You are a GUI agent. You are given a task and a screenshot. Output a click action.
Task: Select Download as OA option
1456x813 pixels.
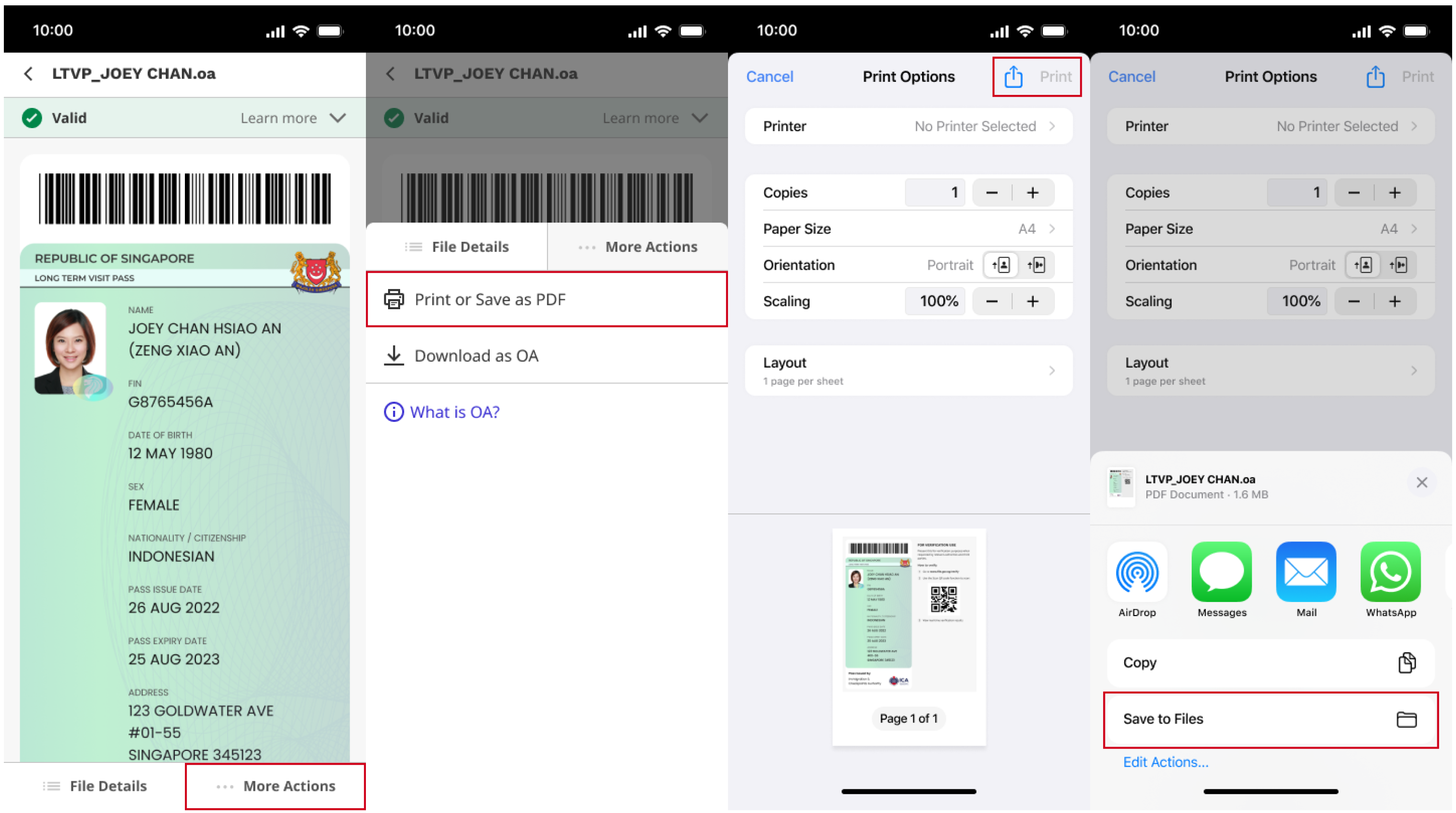[x=476, y=355]
